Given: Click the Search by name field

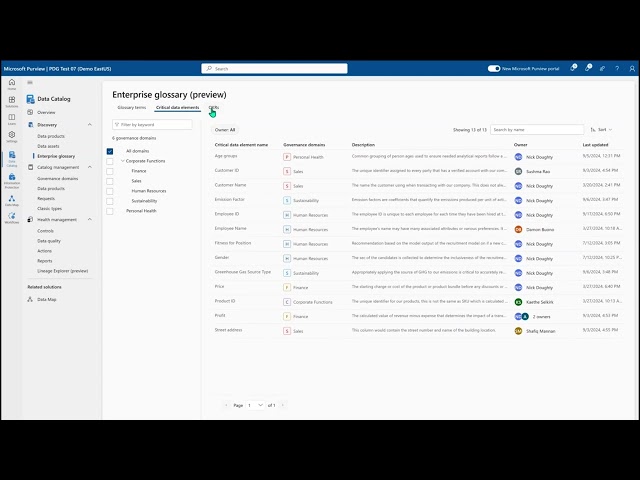Looking at the screenshot, I should click(x=537, y=130).
